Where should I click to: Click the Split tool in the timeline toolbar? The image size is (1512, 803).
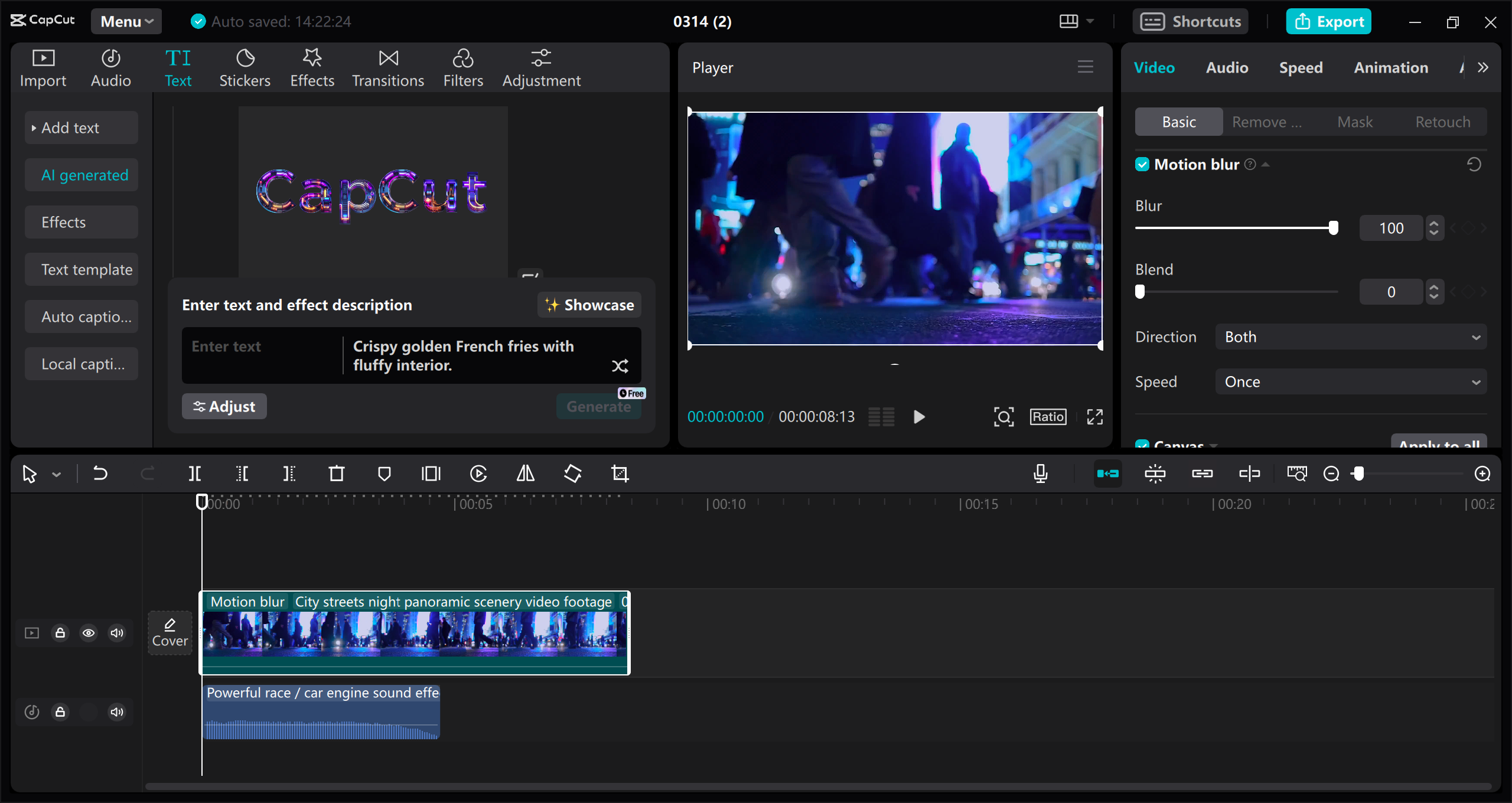tap(195, 474)
